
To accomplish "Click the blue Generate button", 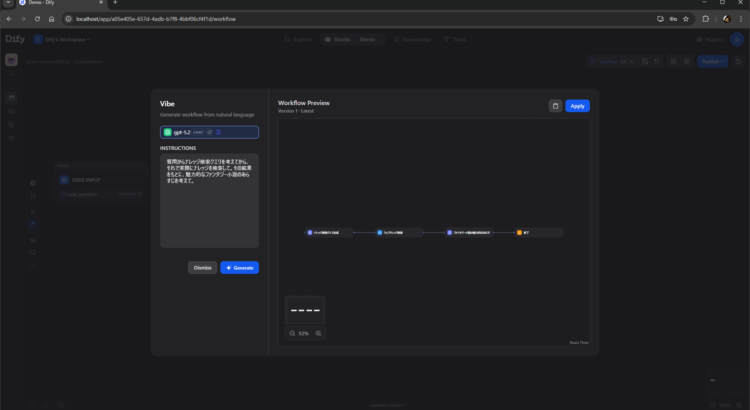I will tap(239, 268).
